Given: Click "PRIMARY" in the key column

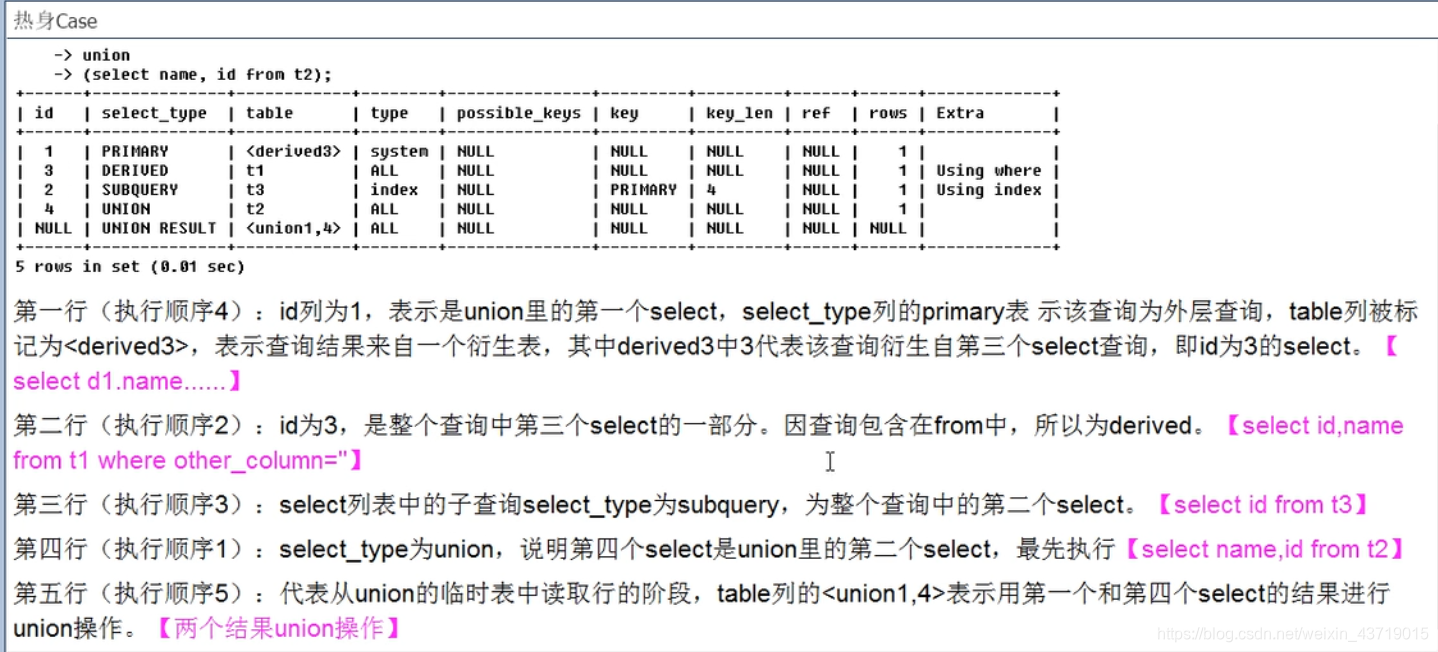Looking at the screenshot, I should pyautogui.click(x=643, y=189).
